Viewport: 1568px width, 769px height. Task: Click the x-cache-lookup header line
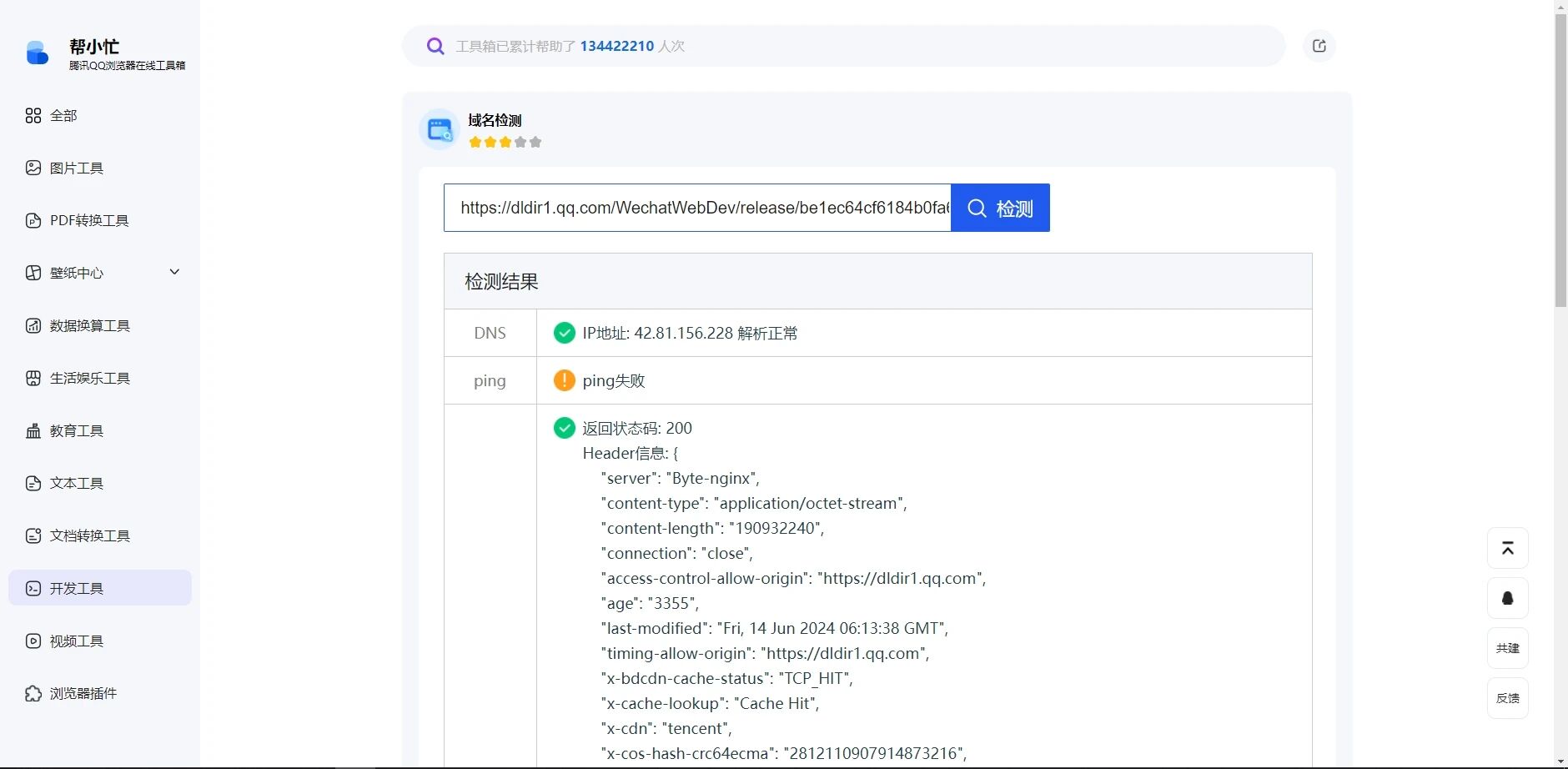710,703
